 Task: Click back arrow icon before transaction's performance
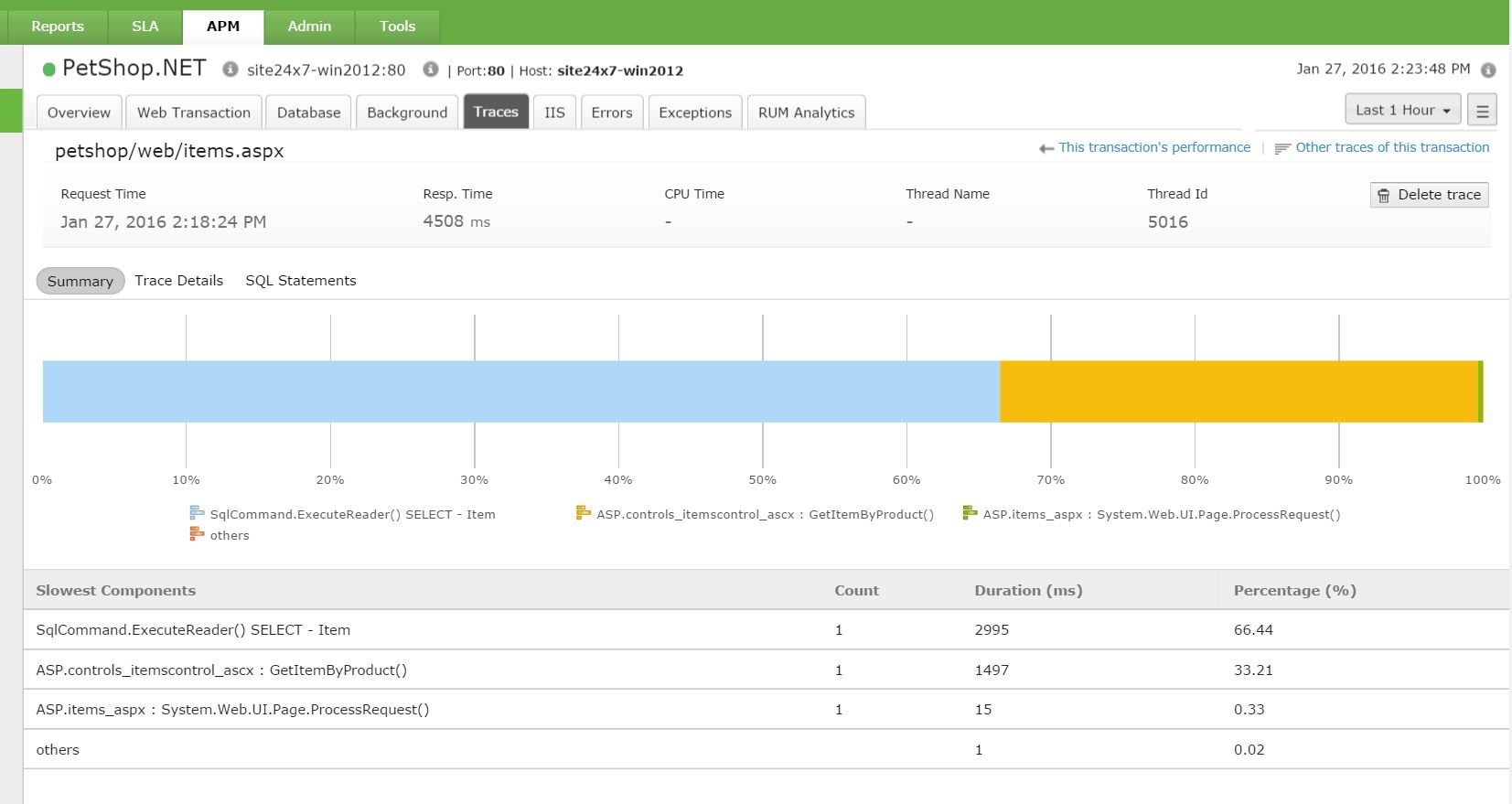(1046, 148)
